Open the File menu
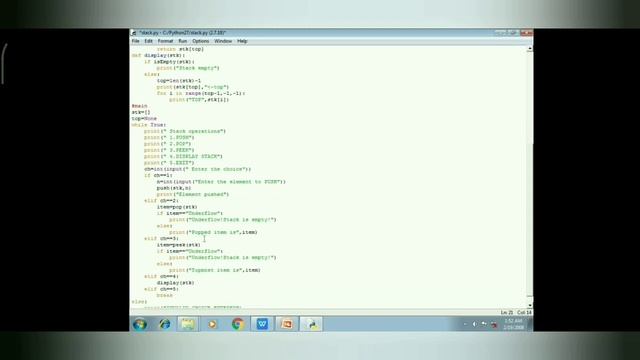640x360 pixels. 136,41
